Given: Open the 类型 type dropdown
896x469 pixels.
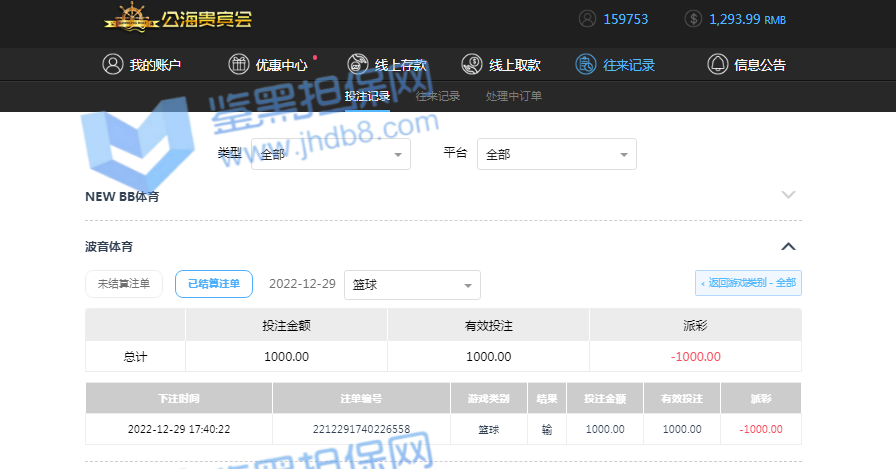Looking at the screenshot, I should tap(330, 154).
